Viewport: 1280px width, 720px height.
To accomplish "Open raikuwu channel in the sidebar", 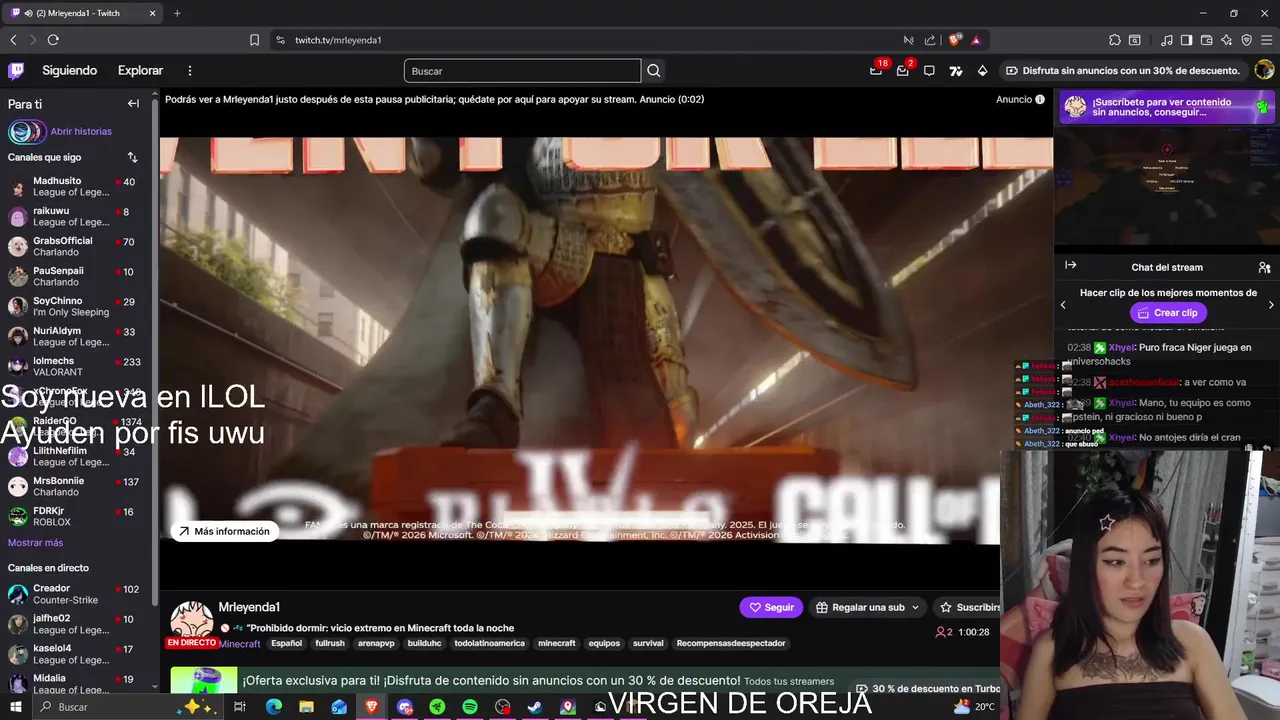I will click(x=75, y=216).
